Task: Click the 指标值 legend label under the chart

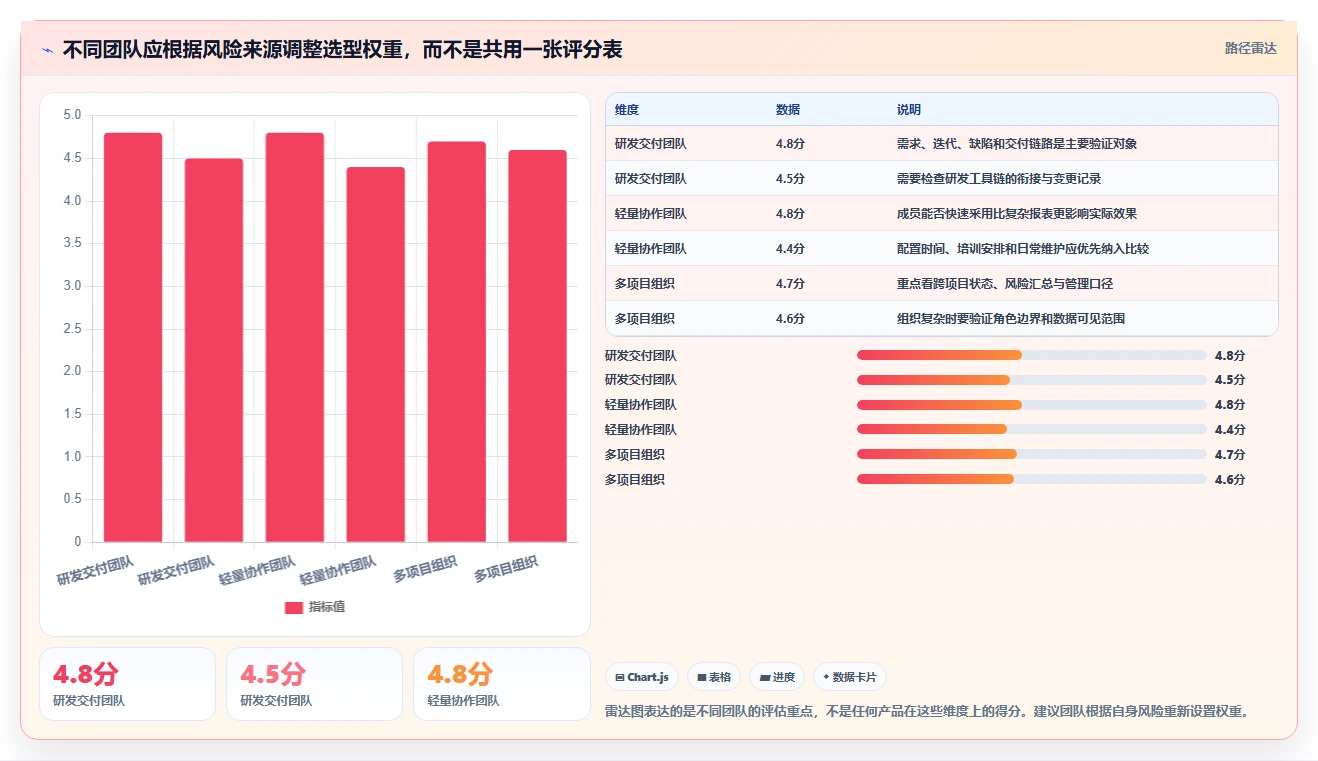Action: point(327,607)
